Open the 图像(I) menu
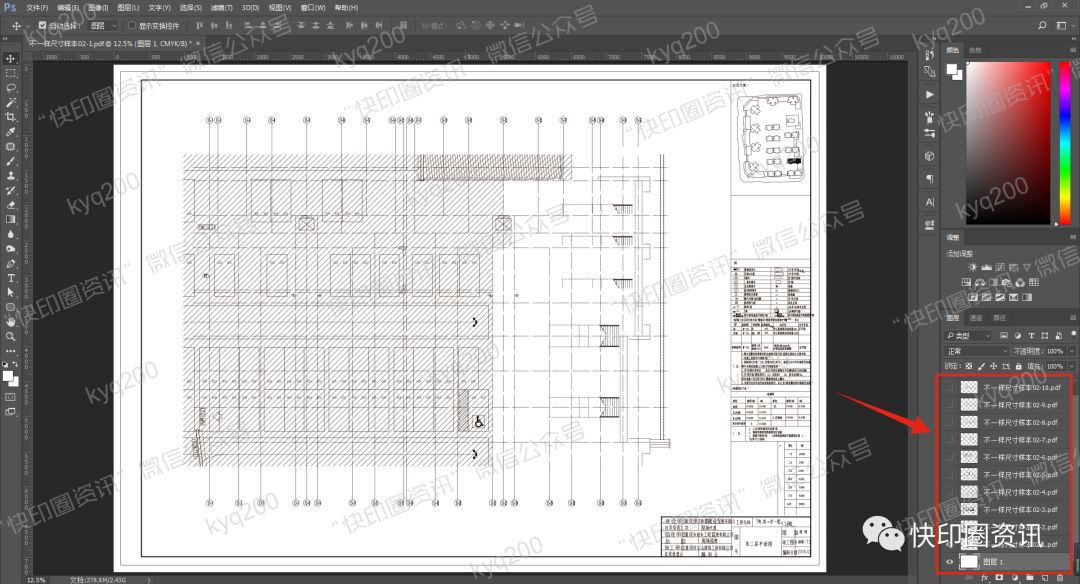1080x584 pixels. pyautogui.click(x=97, y=8)
